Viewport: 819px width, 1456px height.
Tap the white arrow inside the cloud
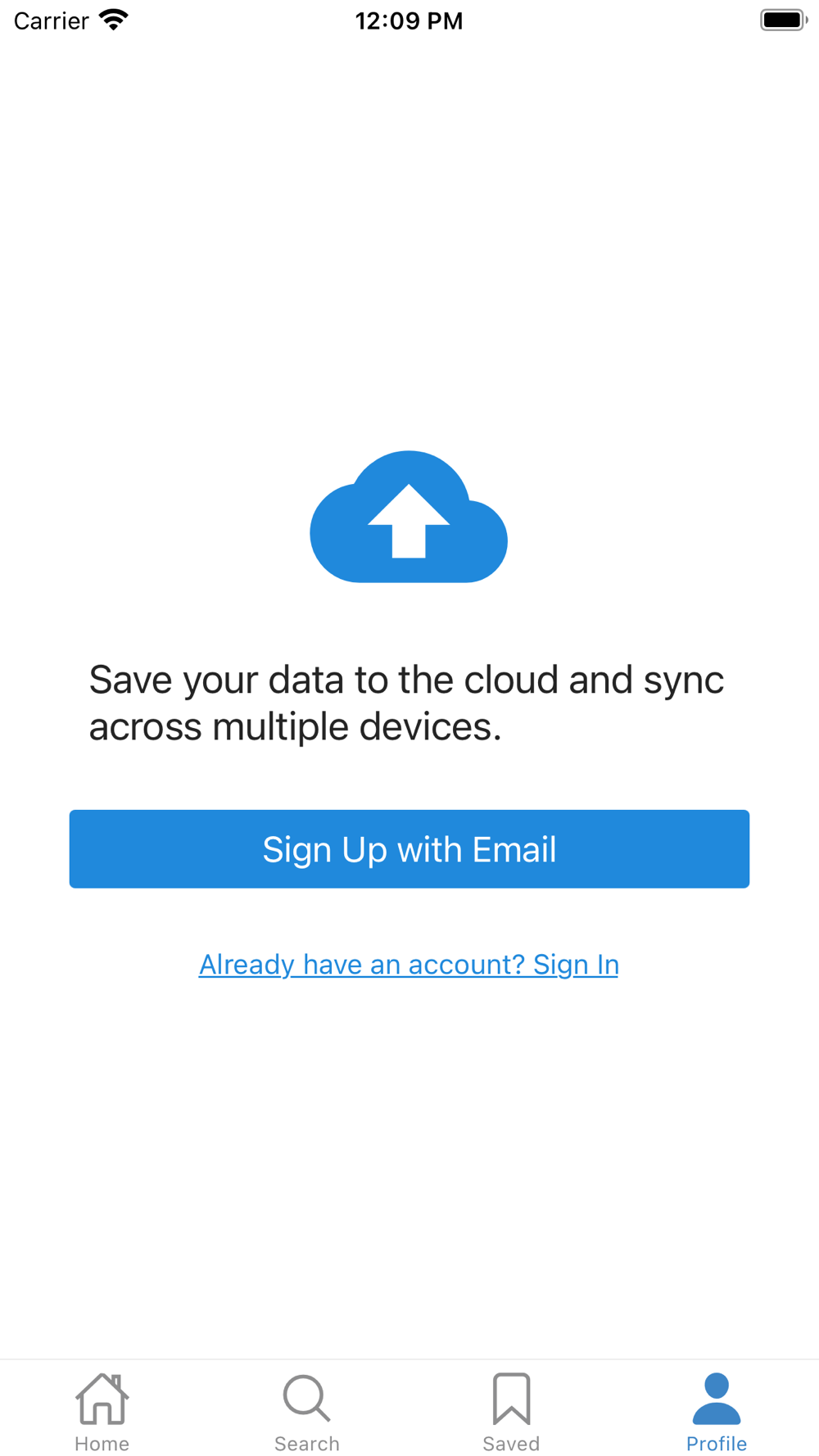tap(409, 521)
